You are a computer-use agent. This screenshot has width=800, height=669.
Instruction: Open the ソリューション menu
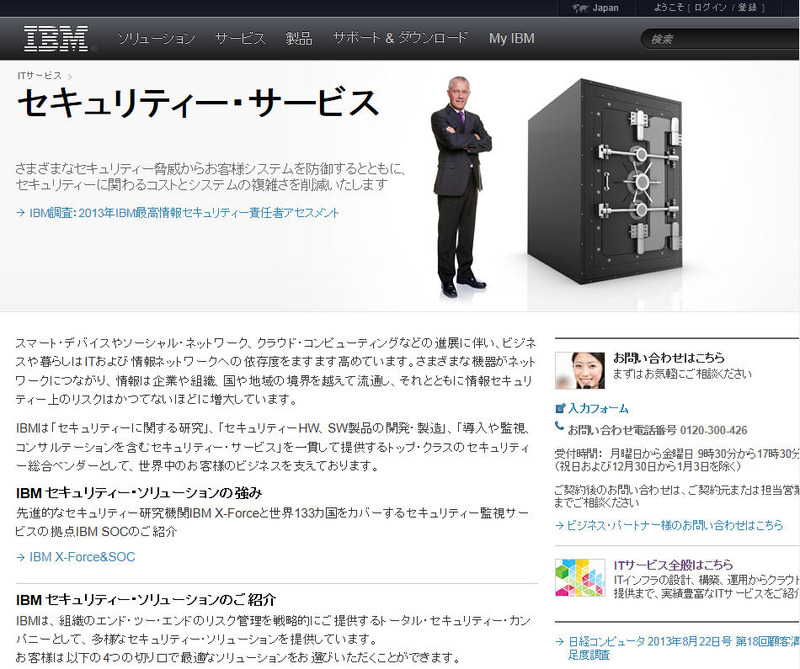(x=156, y=39)
